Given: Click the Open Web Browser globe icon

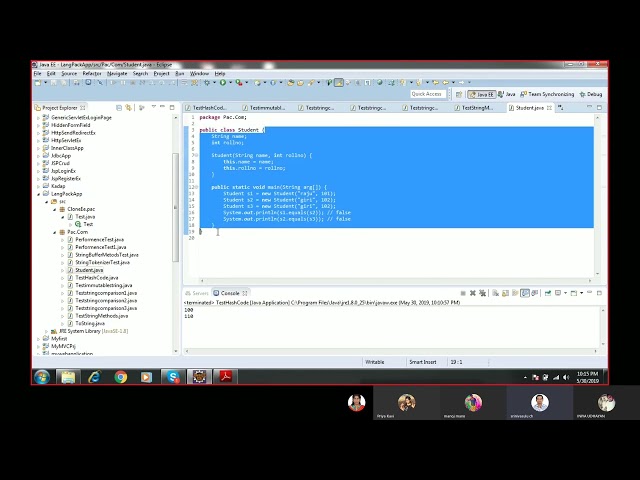Looking at the screenshot, I should [379, 82].
